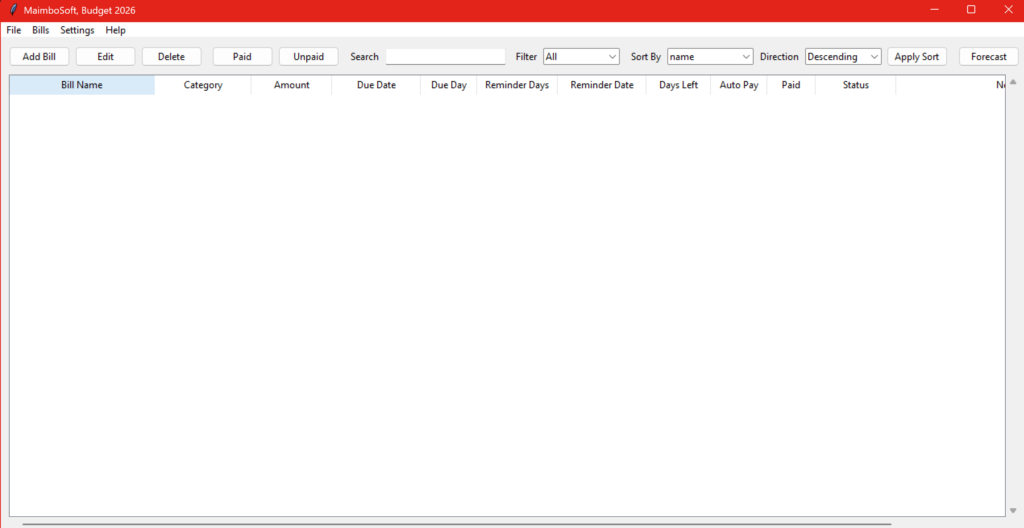Open the Forecast view
This screenshot has width=1024, height=528.
click(988, 57)
